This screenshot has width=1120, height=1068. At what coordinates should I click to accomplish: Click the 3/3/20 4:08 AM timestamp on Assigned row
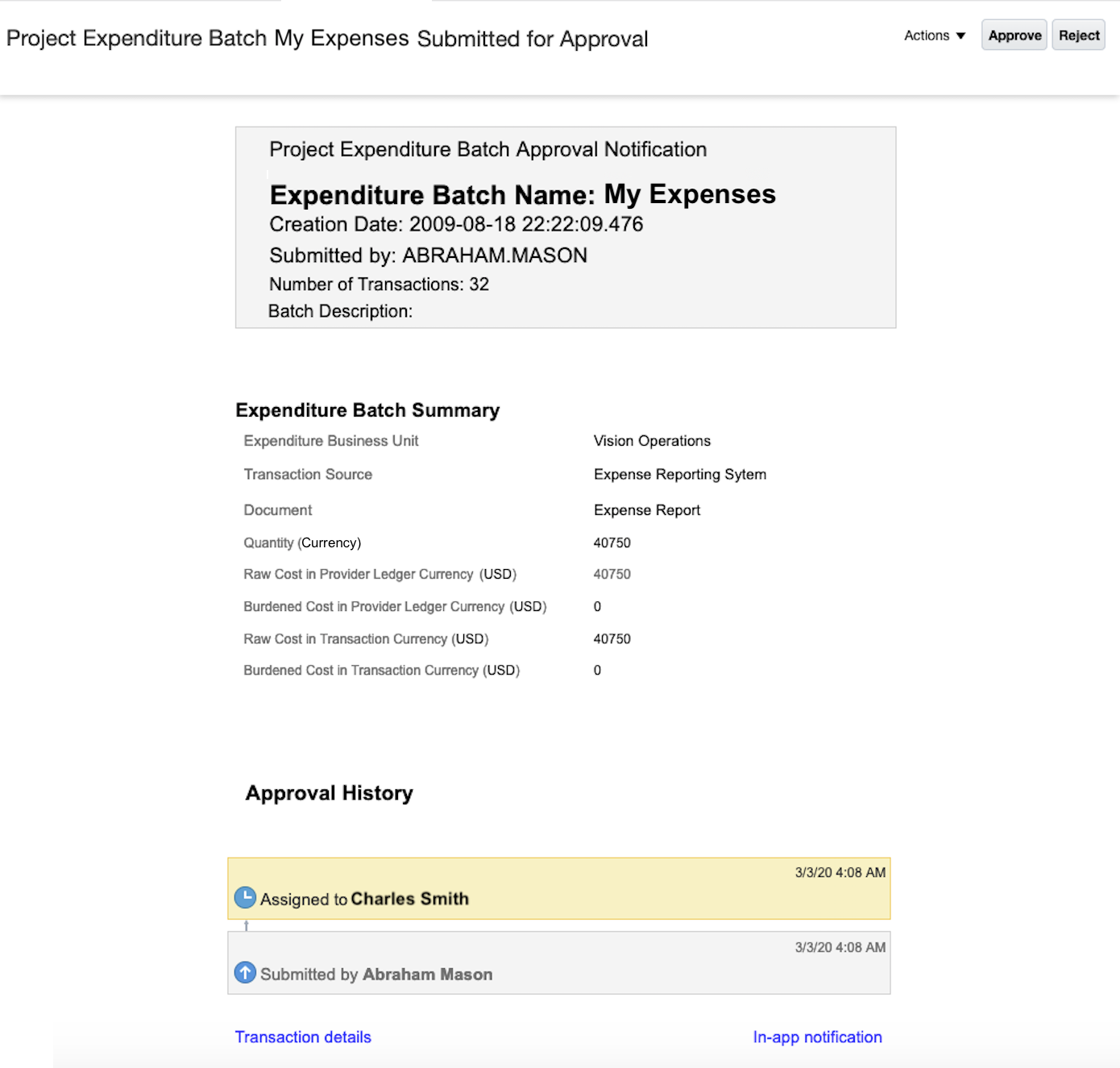click(x=840, y=873)
